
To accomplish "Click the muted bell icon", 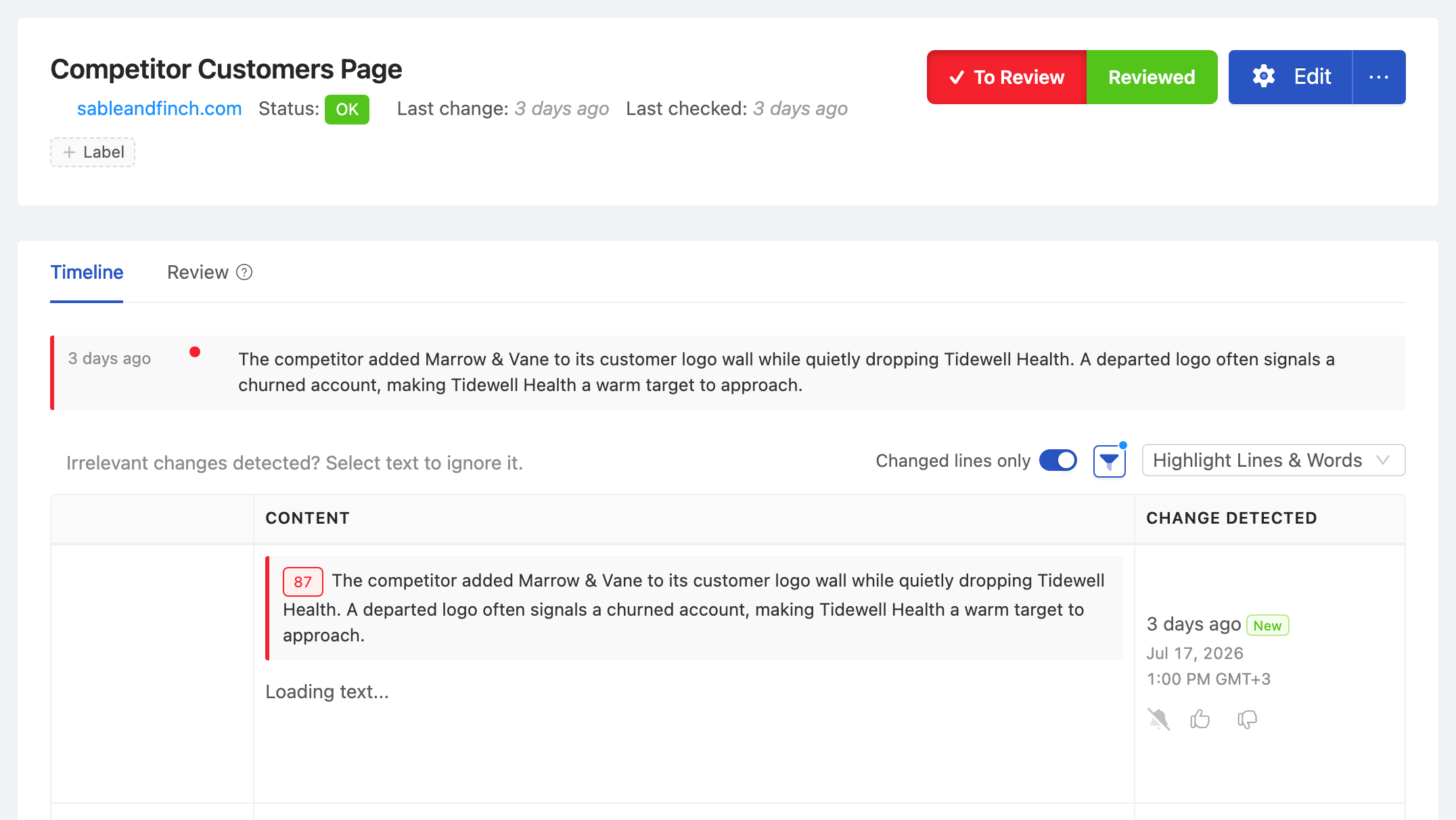I will 1158,719.
